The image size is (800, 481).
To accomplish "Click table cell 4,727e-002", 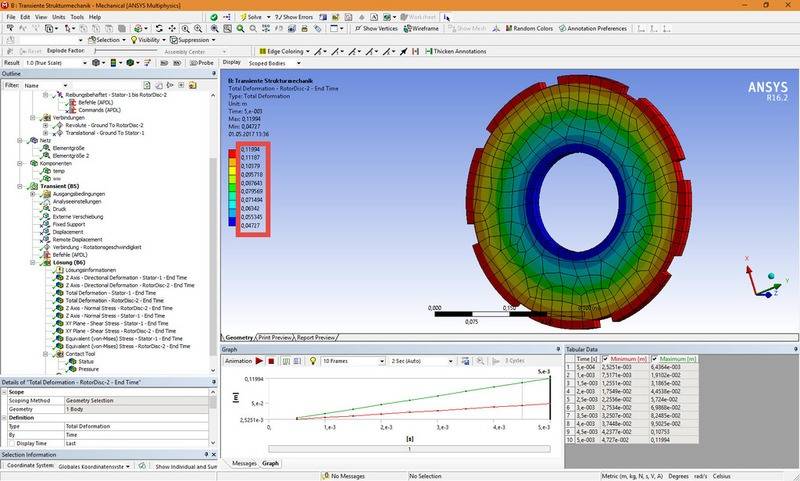I will click(624, 440).
